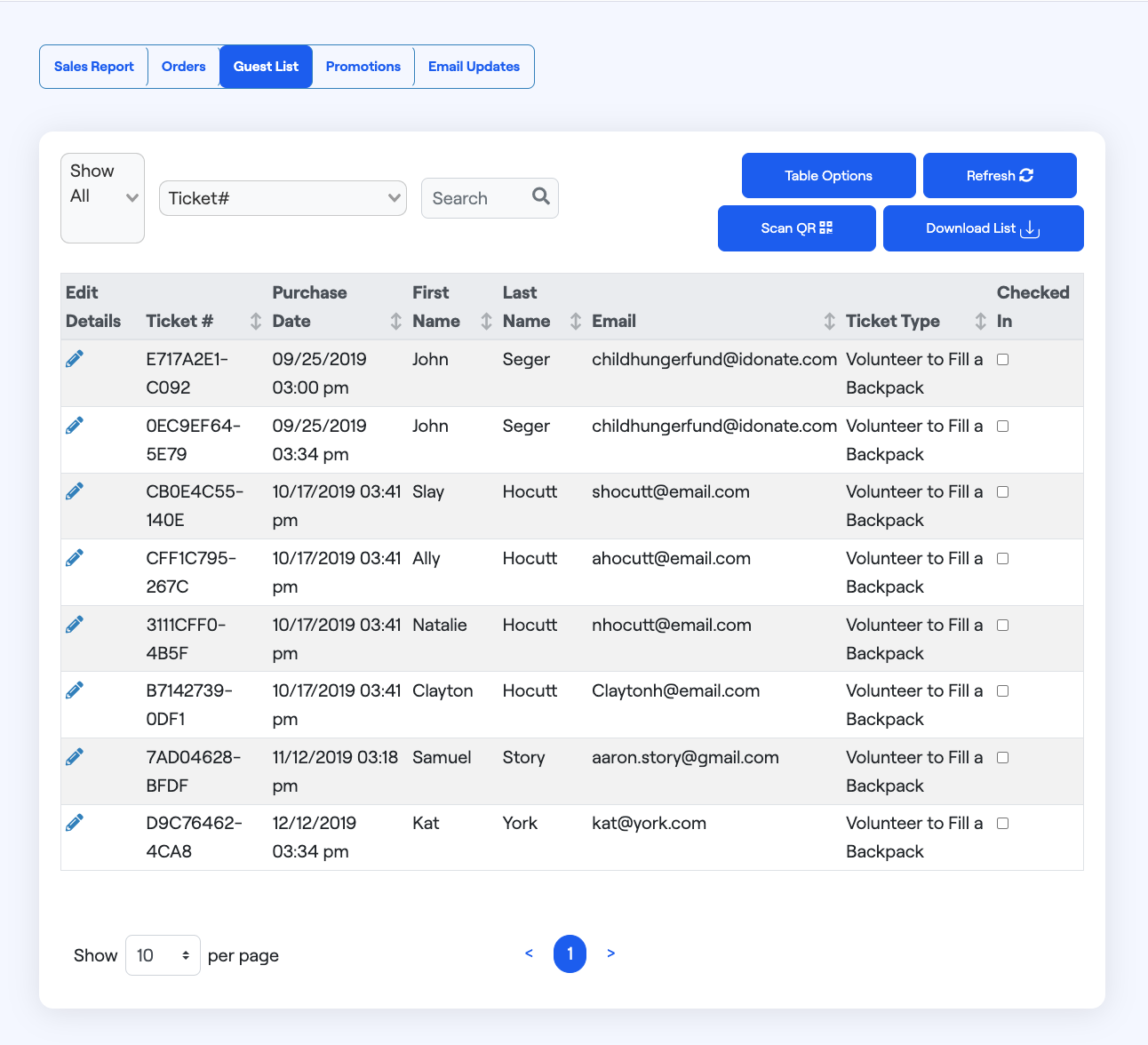Sort by Ticket # column arrows
The width and height of the screenshot is (1148, 1045).
tap(256, 321)
